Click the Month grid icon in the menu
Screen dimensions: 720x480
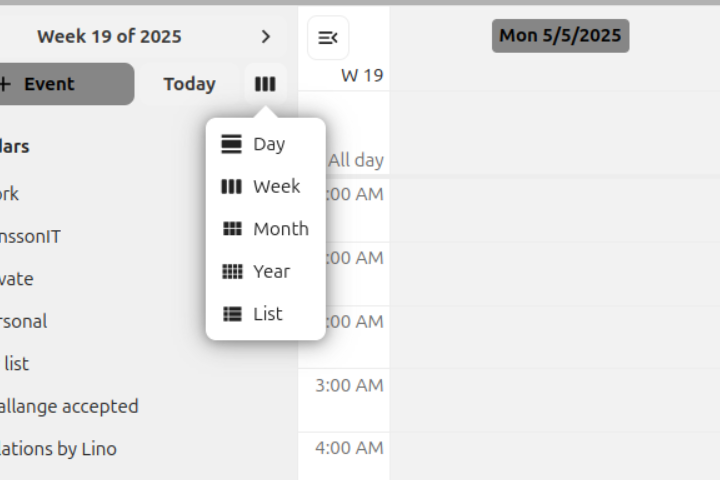(x=232, y=229)
